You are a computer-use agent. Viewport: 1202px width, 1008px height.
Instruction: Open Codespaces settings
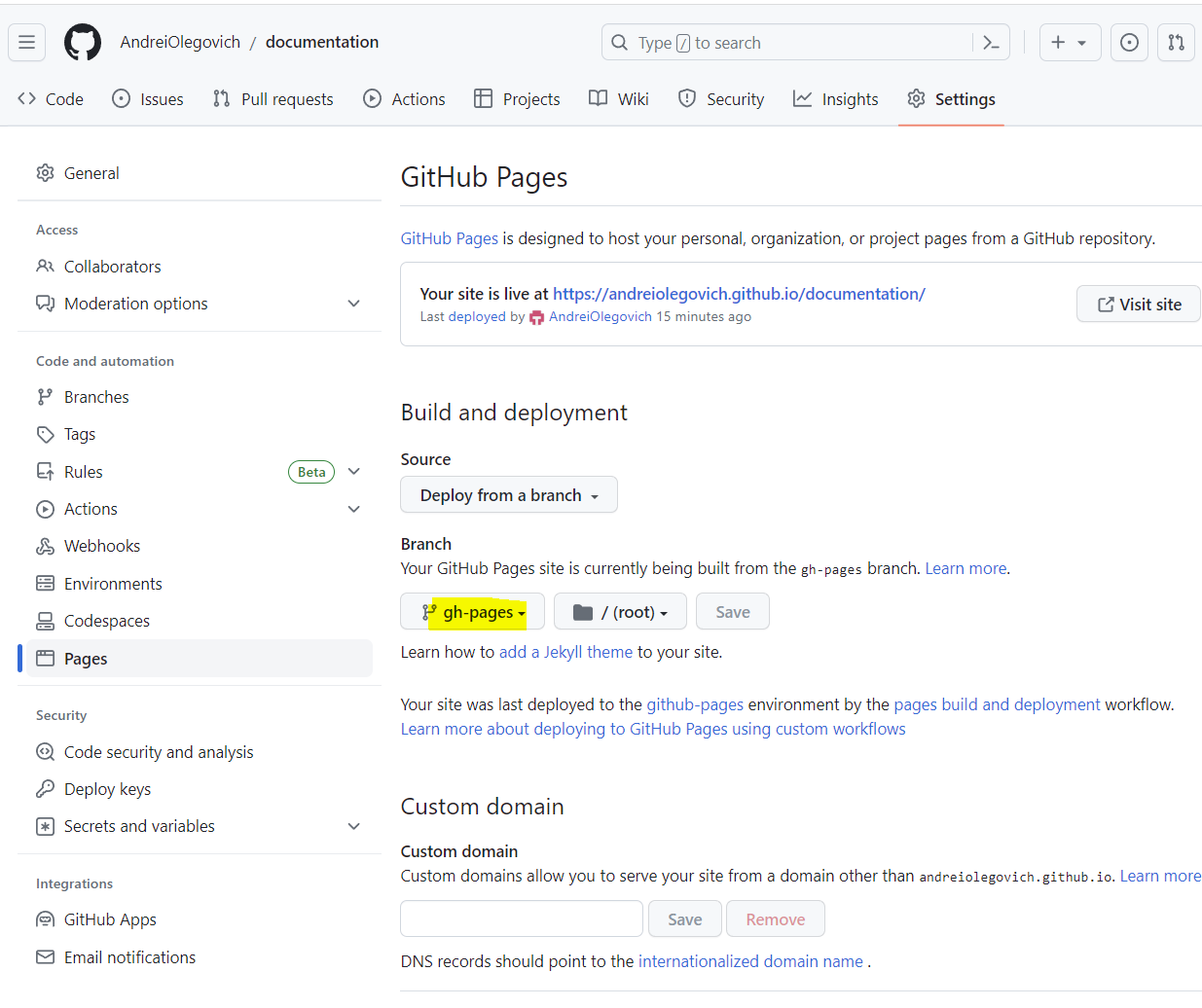click(x=200, y=621)
